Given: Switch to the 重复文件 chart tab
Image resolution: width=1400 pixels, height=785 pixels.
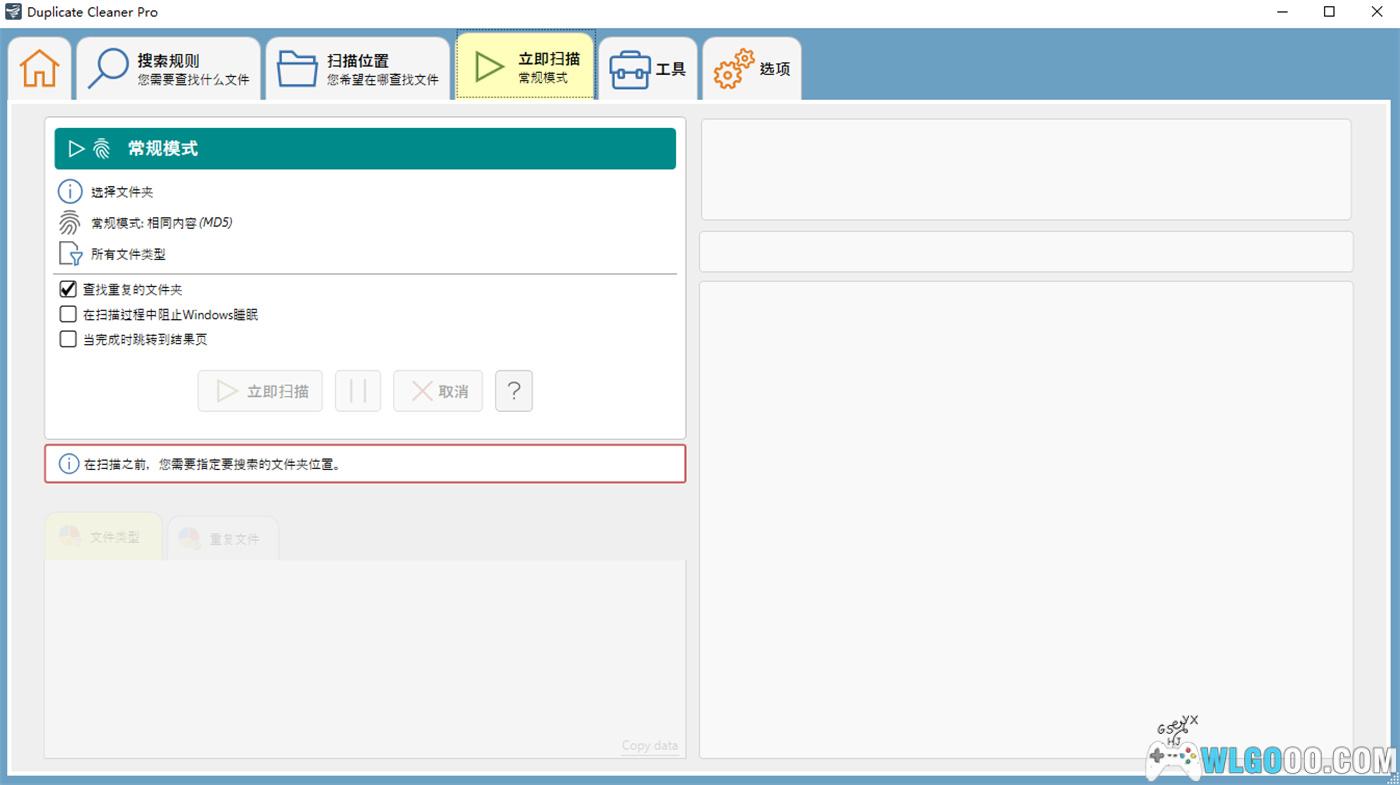Looking at the screenshot, I should click(222, 539).
